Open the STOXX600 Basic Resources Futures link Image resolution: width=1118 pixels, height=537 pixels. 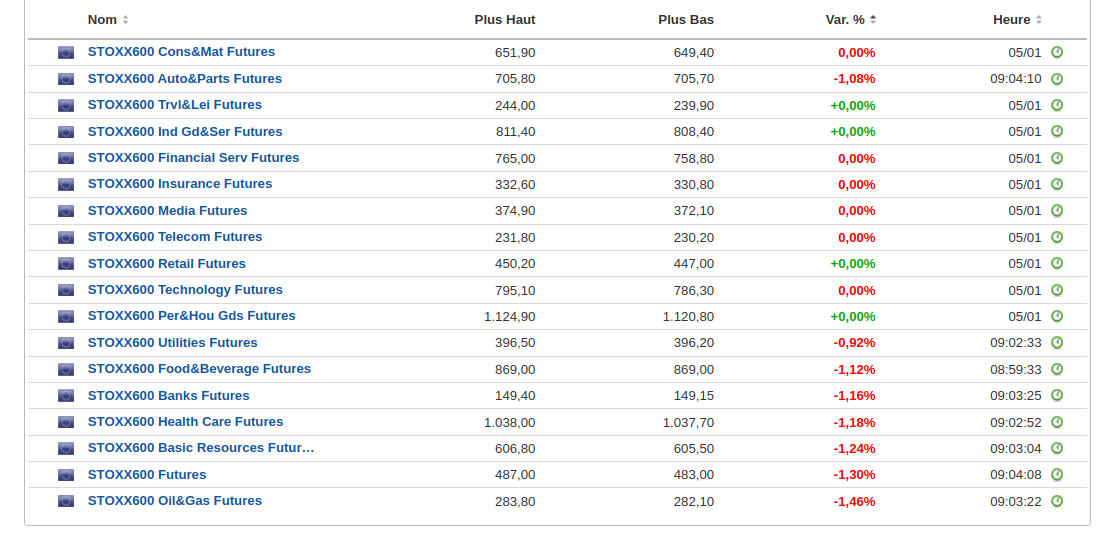point(200,448)
